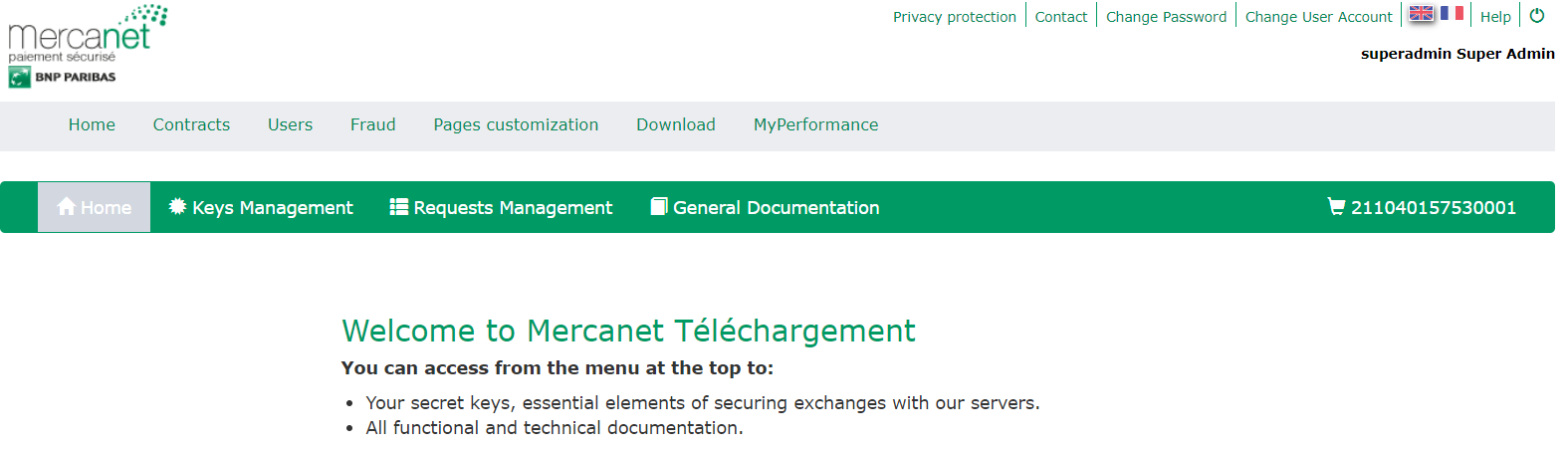This screenshot has height=450, width=1568.
Task: Switch language to English flag
Action: [x=1422, y=14]
